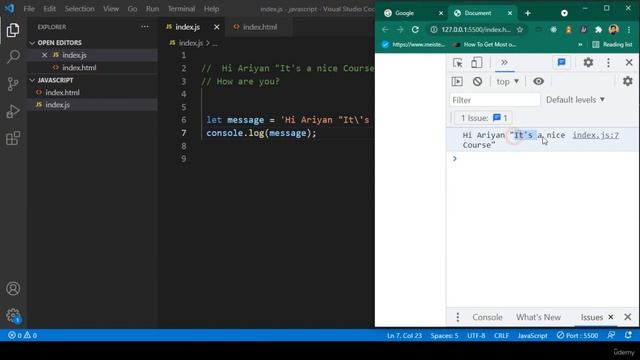Change line ending via CRLF status item
The image size is (640, 360).
(501, 336)
